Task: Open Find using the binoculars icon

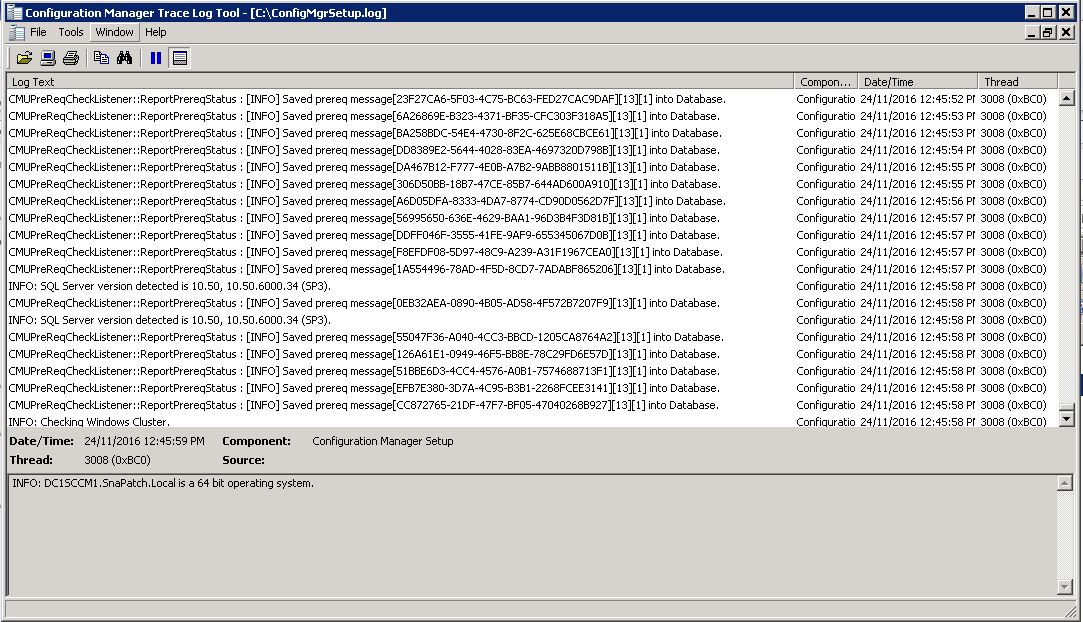Action: [x=124, y=58]
